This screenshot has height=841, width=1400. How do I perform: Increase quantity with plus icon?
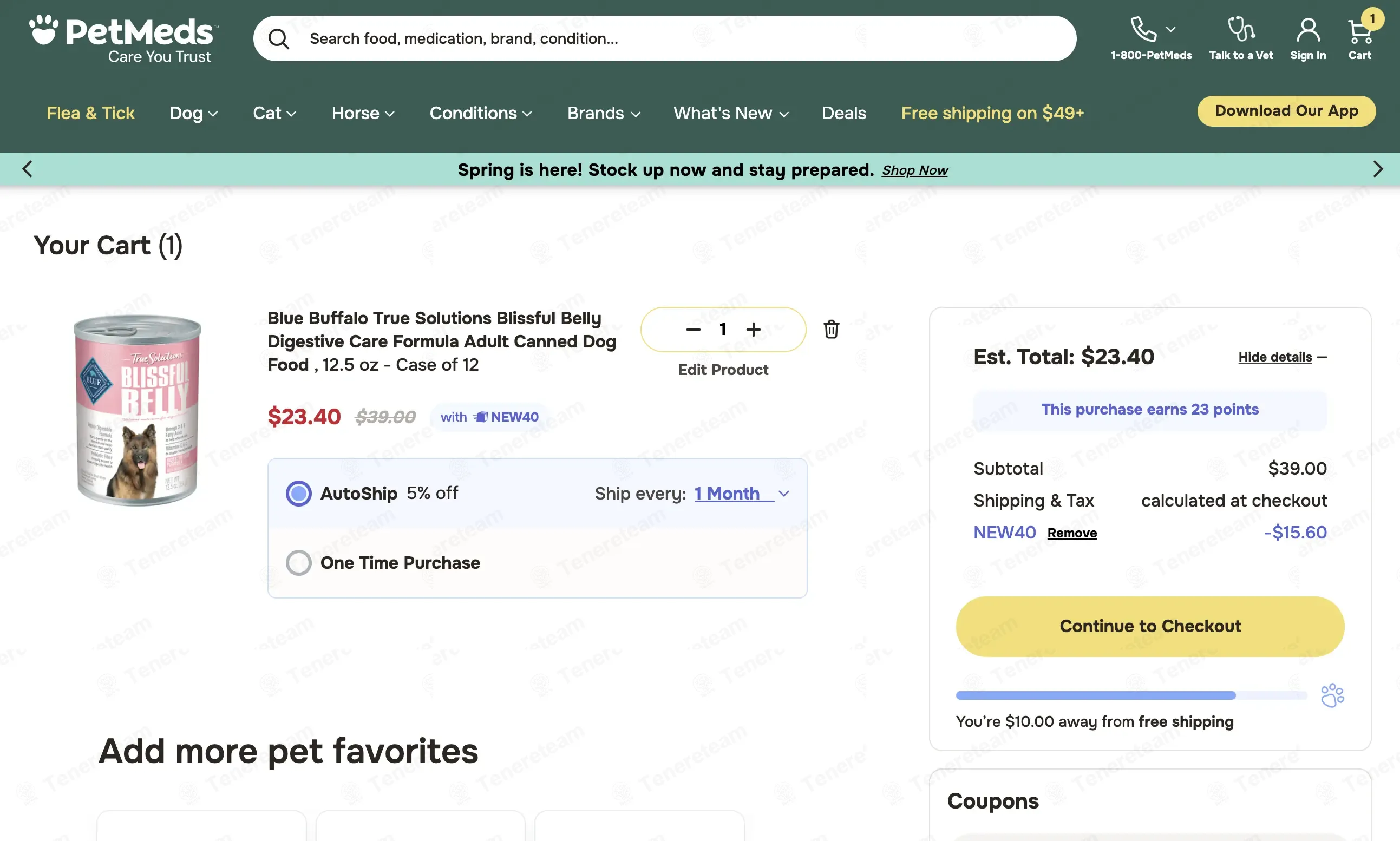[753, 329]
